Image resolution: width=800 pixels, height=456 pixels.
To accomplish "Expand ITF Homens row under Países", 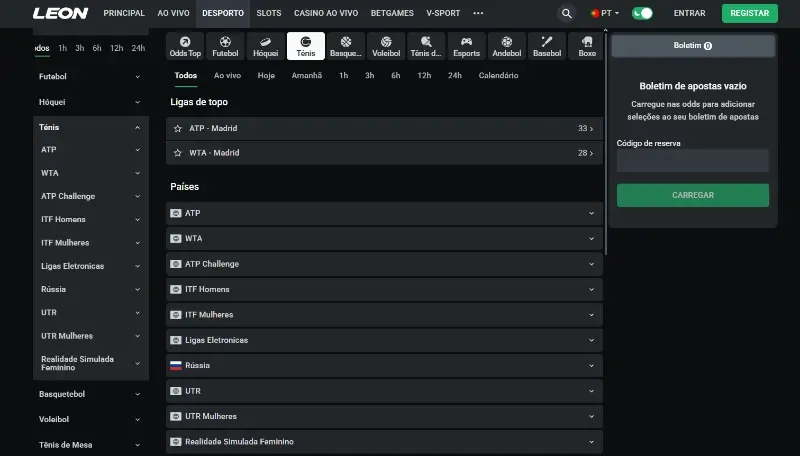I will pyautogui.click(x=384, y=289).
